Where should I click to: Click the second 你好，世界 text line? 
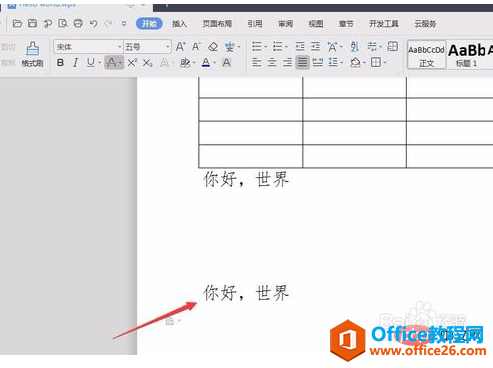tap(246, 293)
